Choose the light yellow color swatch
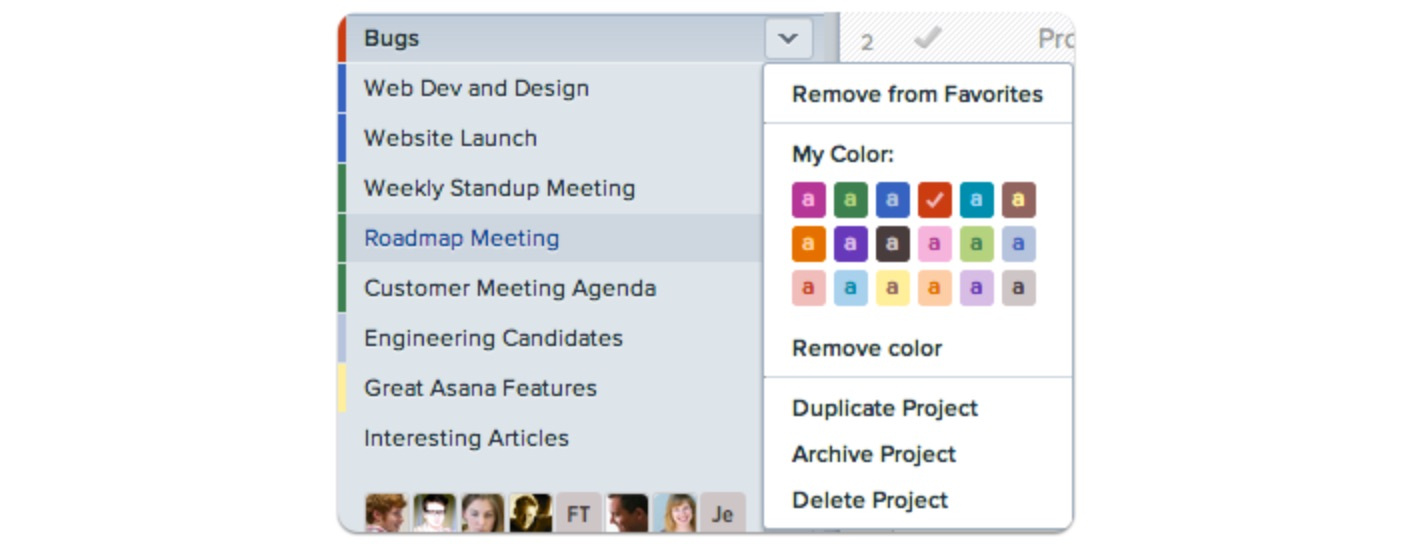 click(x=892, y=288)
